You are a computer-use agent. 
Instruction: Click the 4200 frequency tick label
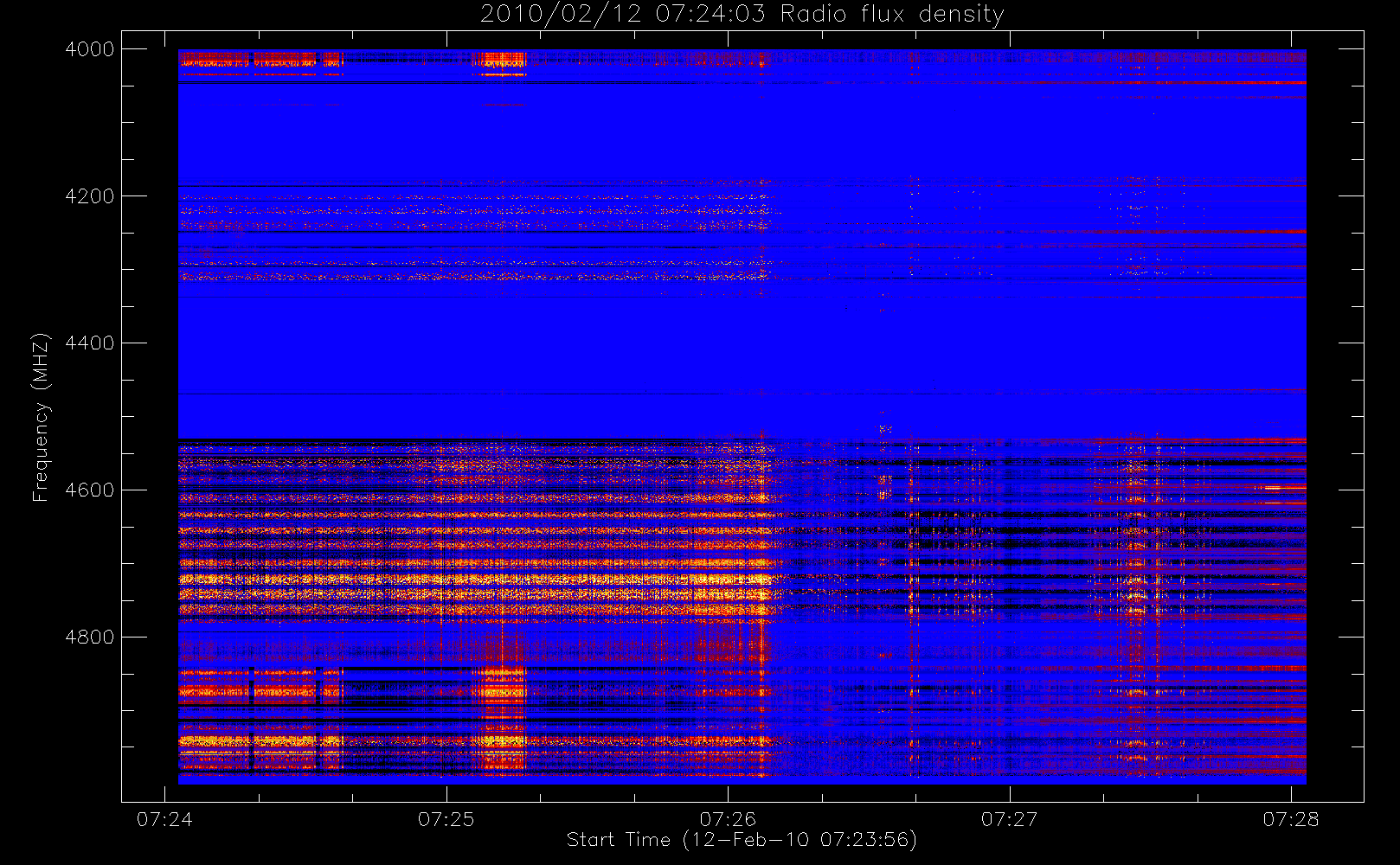[x=90, y=196]
